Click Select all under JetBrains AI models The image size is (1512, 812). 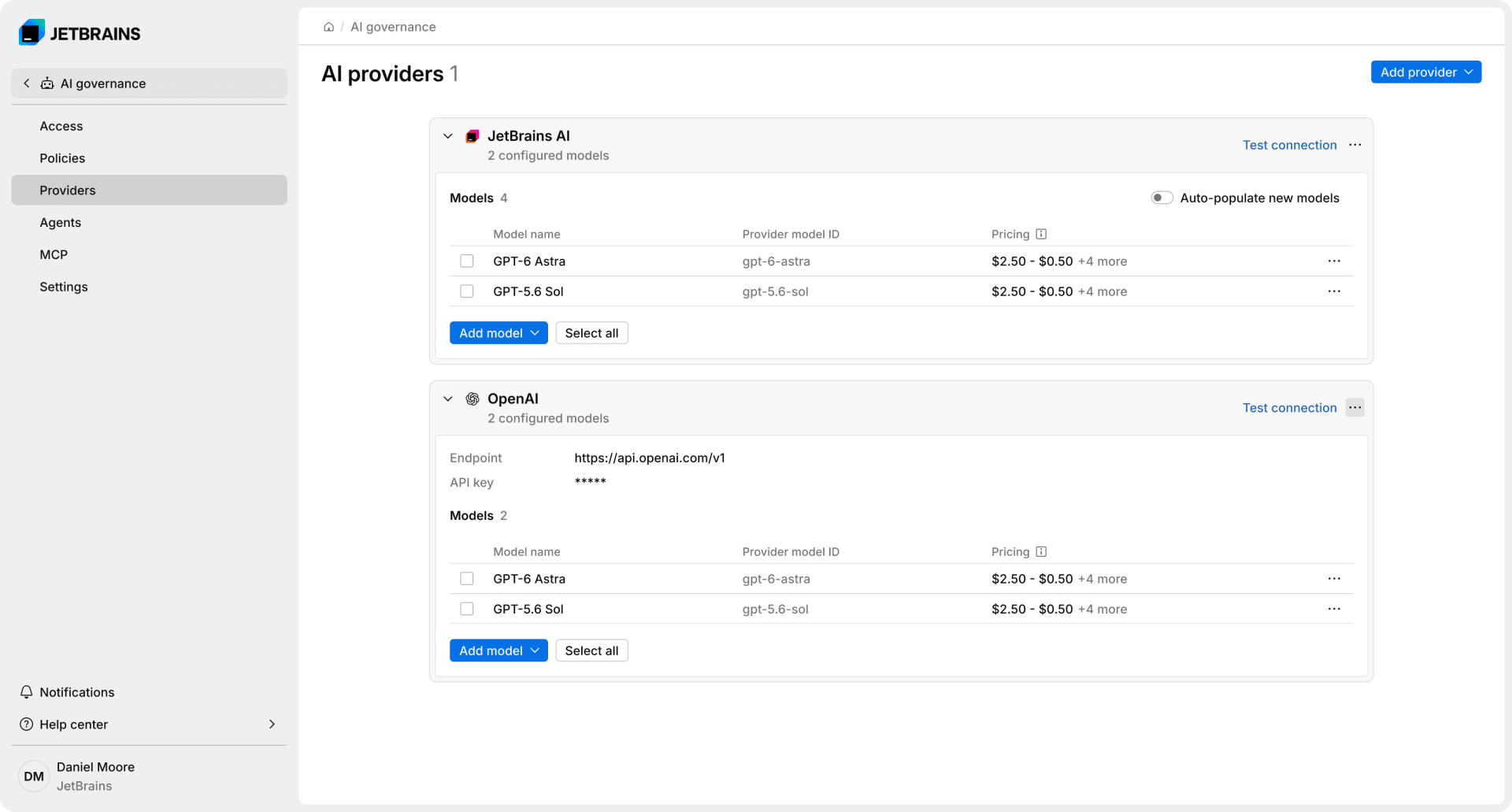pos(591,333)
